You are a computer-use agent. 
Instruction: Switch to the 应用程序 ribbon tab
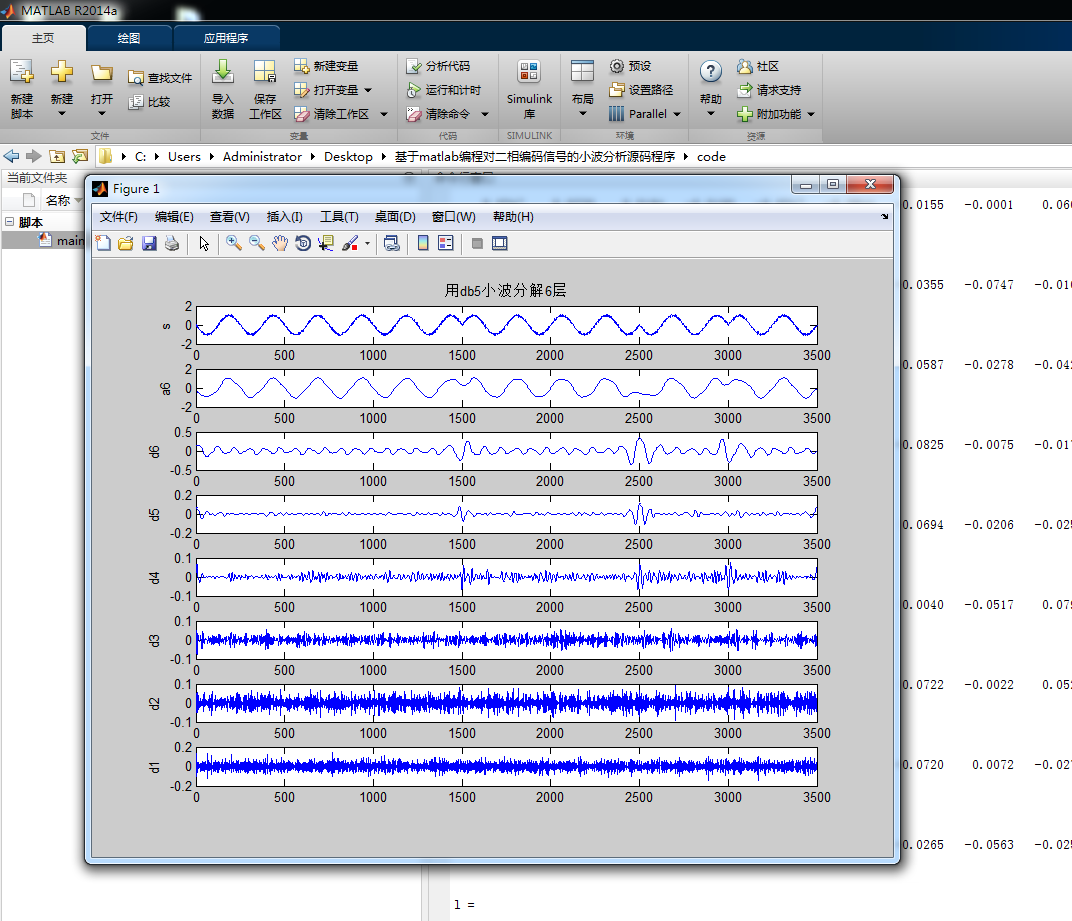pyautogui.click(x=226, y=38)
